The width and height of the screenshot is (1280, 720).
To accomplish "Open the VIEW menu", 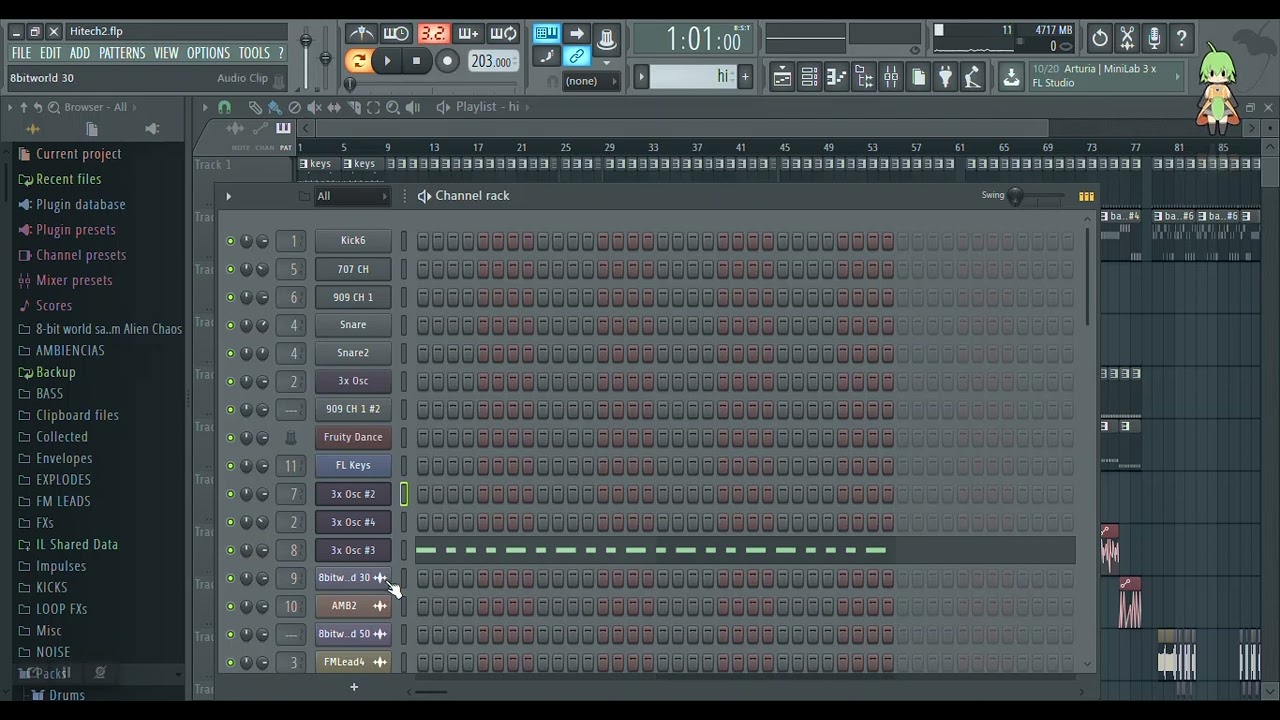I will [166, 53].
